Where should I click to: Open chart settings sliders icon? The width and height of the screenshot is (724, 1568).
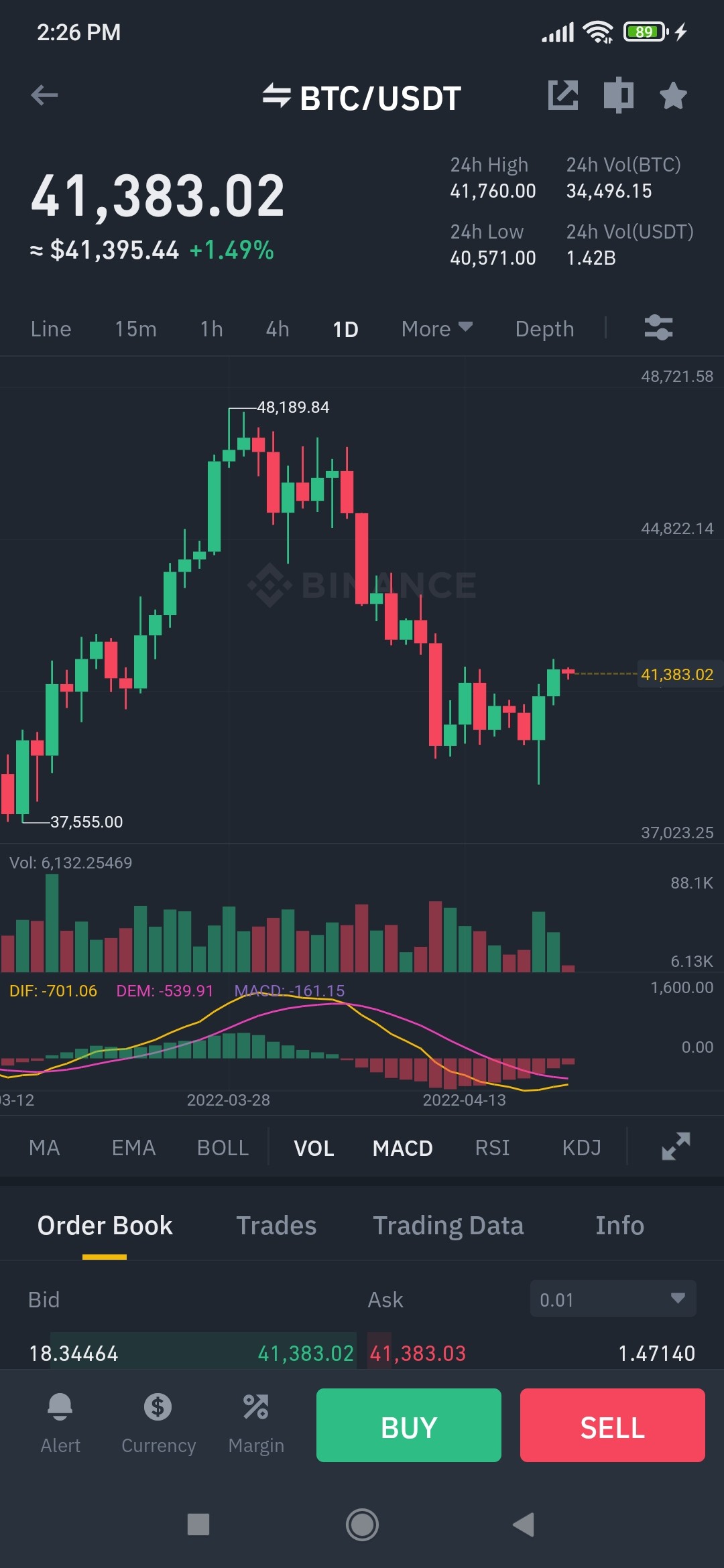point(658,328)
